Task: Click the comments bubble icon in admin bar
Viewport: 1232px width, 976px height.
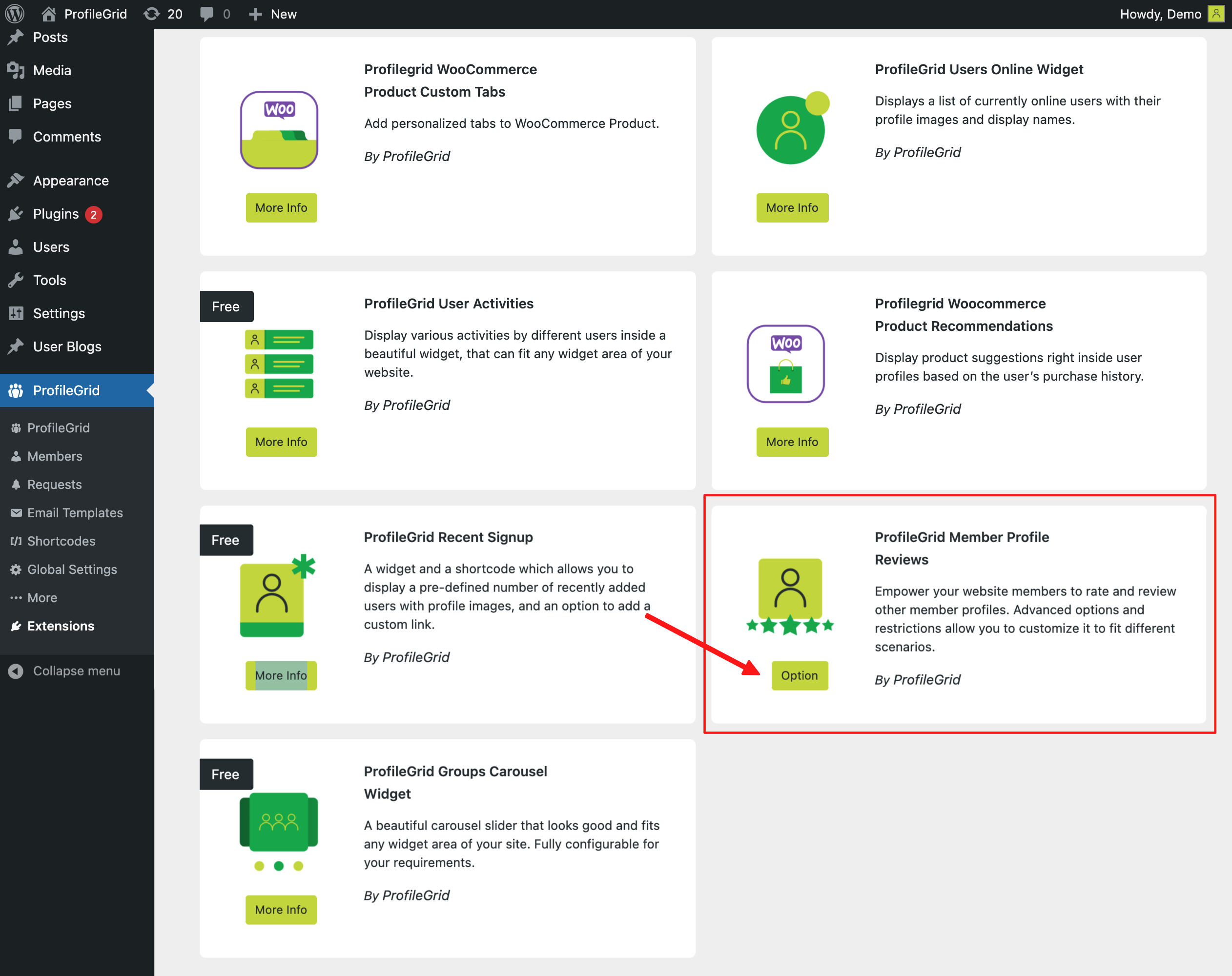Action: 207,14
